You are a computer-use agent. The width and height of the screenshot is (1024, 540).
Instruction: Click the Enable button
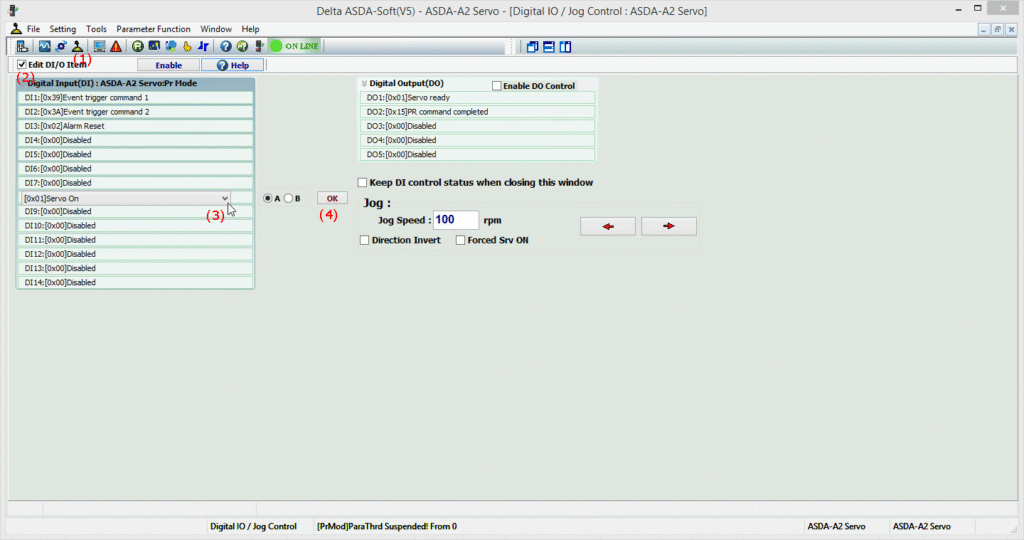click(168, 65)
